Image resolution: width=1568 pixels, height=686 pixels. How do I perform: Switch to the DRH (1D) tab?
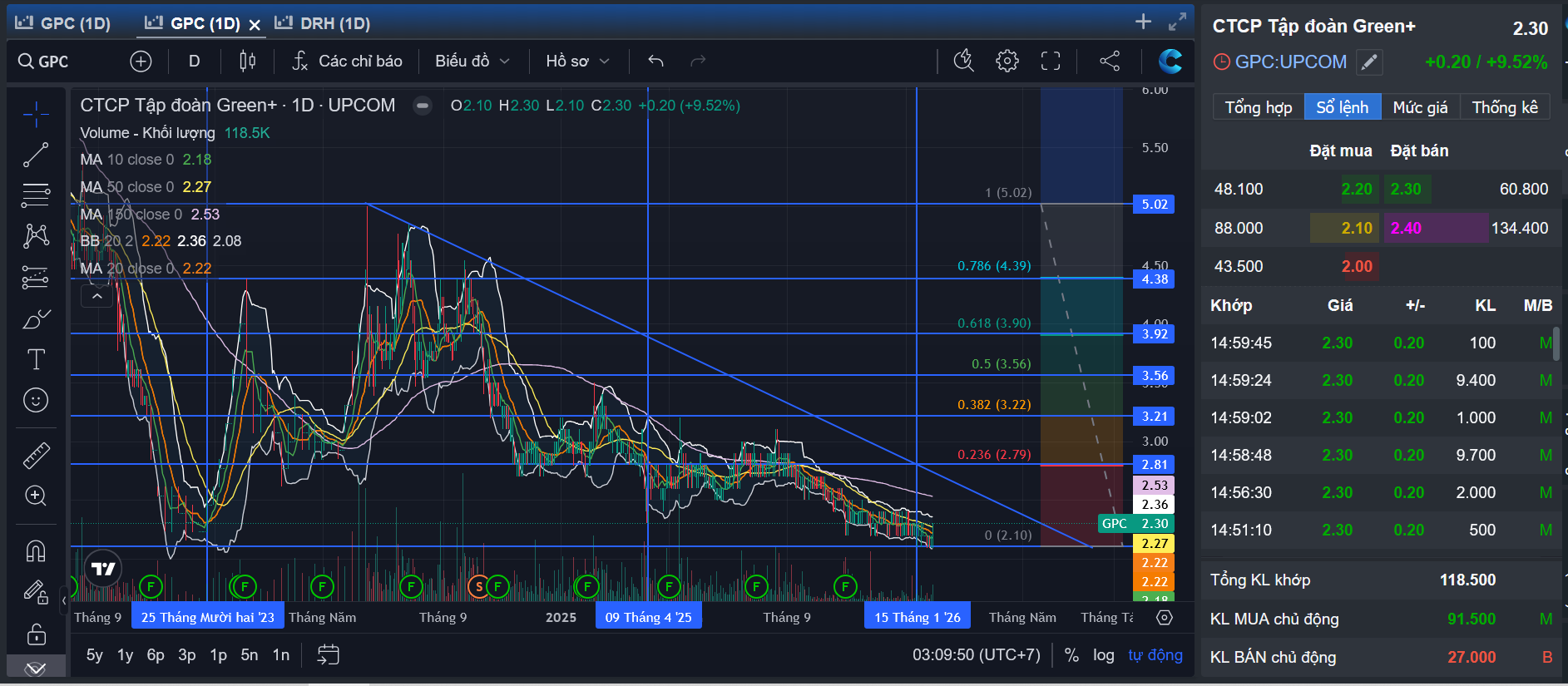323,23
